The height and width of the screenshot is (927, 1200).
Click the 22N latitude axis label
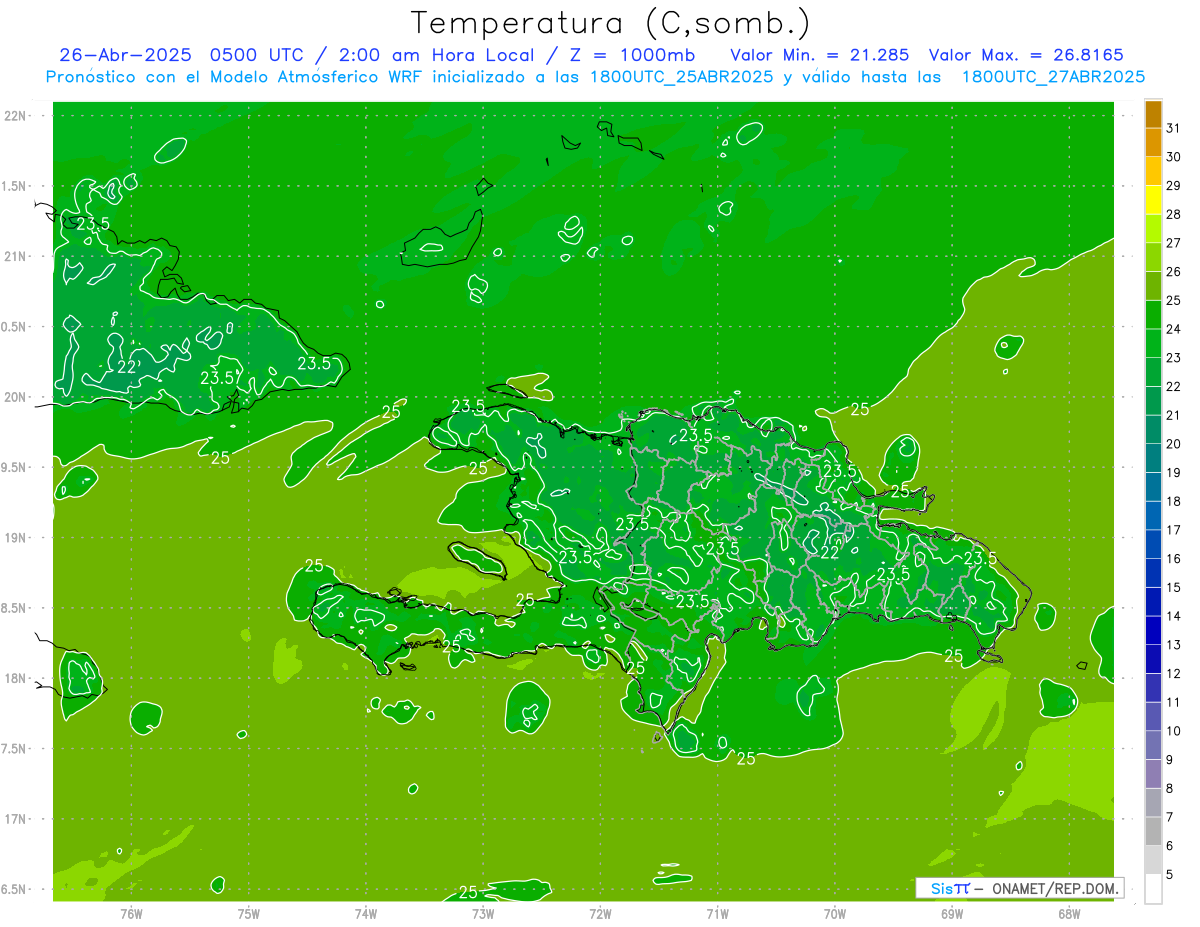pyautogui.click(x=16, y=115)
